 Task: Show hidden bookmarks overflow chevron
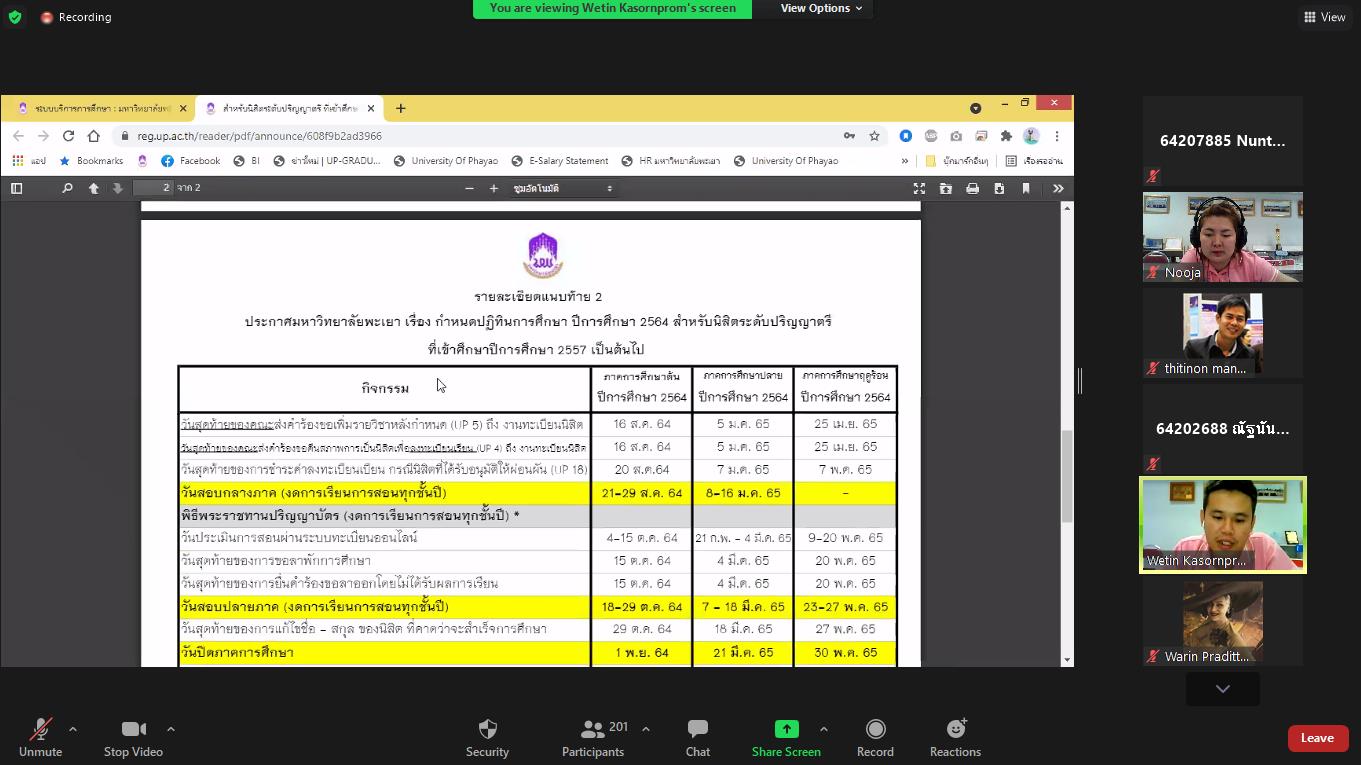click(905, 161)
